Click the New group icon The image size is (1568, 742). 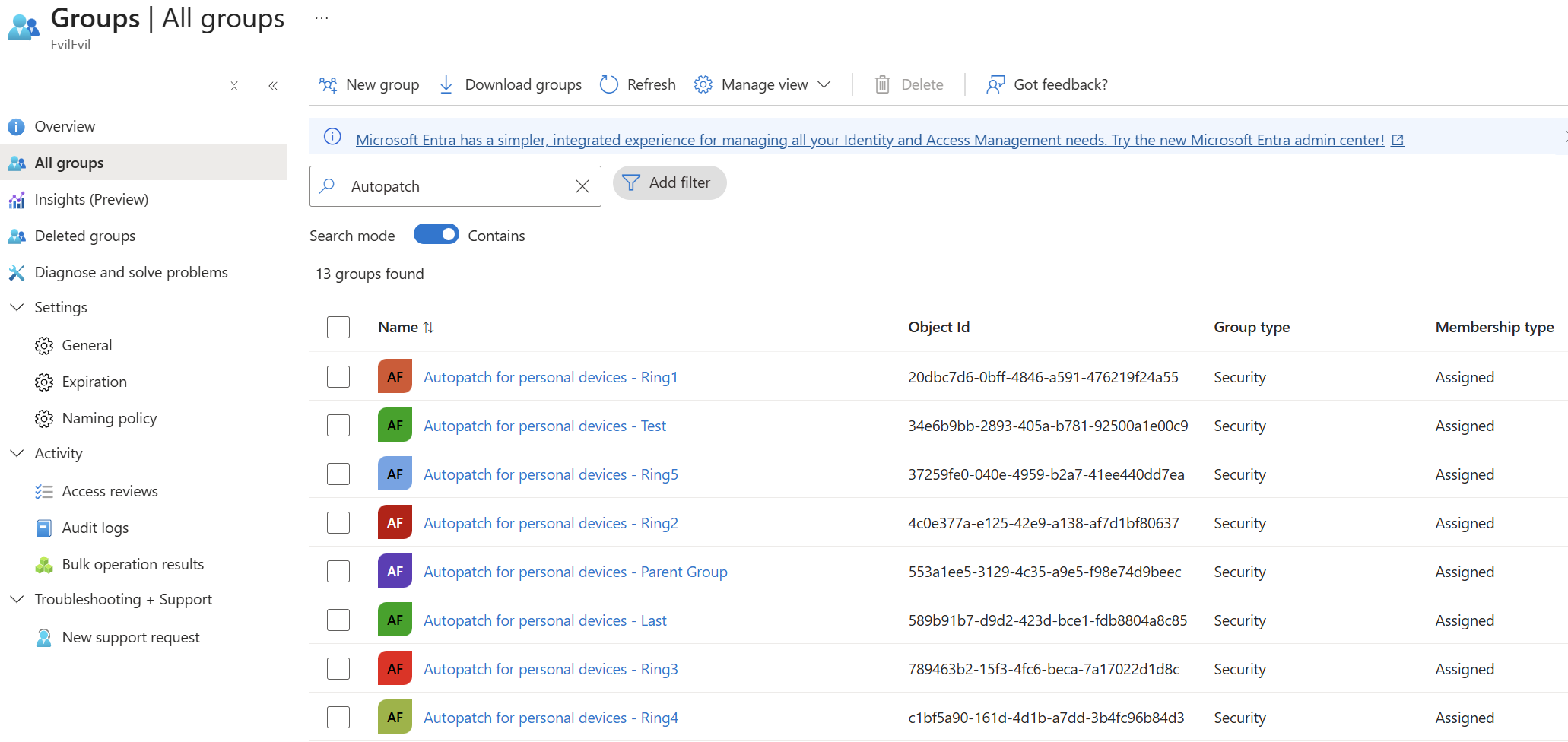click(x=328, y=84)
